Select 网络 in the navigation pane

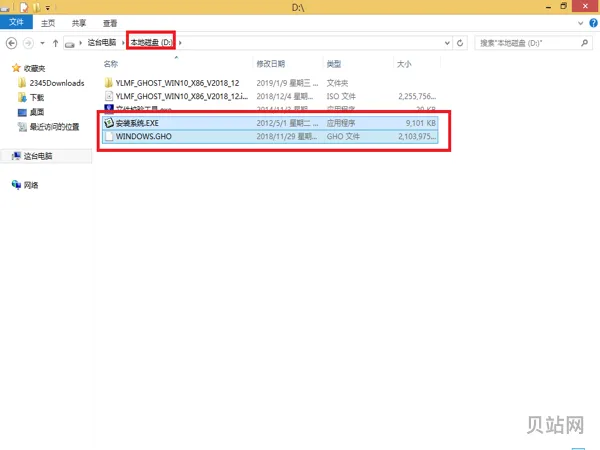click(x=31, y=185)
